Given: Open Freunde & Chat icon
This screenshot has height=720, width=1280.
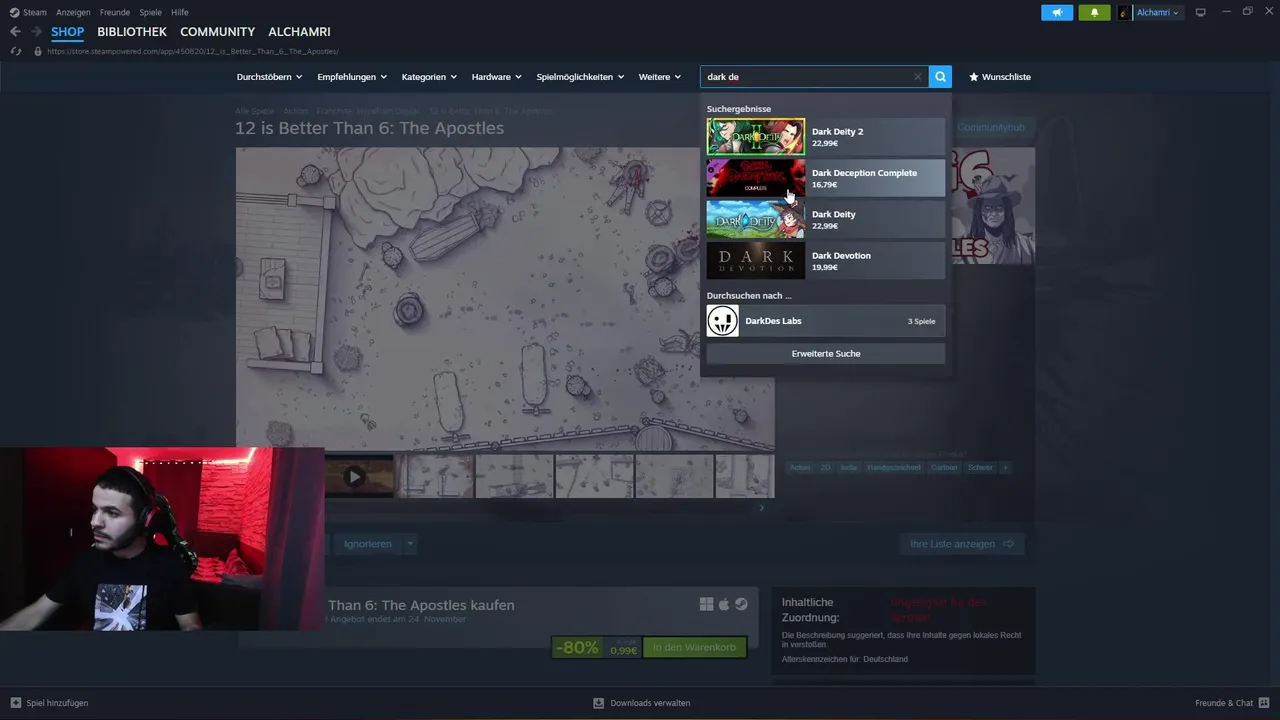Looking at the screenshot, I should 1264,703.
